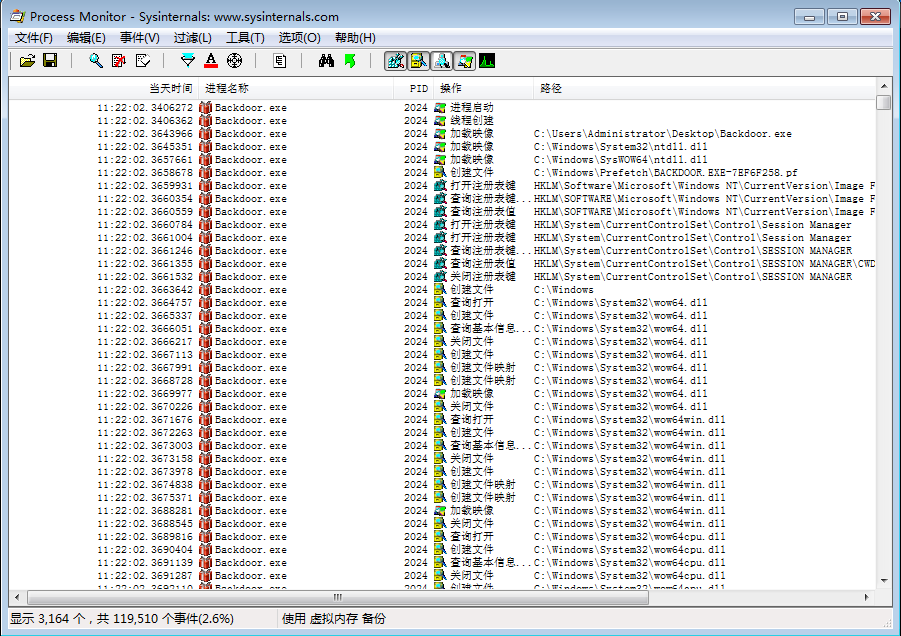Viewport: 901px width, 636px height.
Task: Click the green Jump To arrow icon
Action: click(x=350, y=61)
